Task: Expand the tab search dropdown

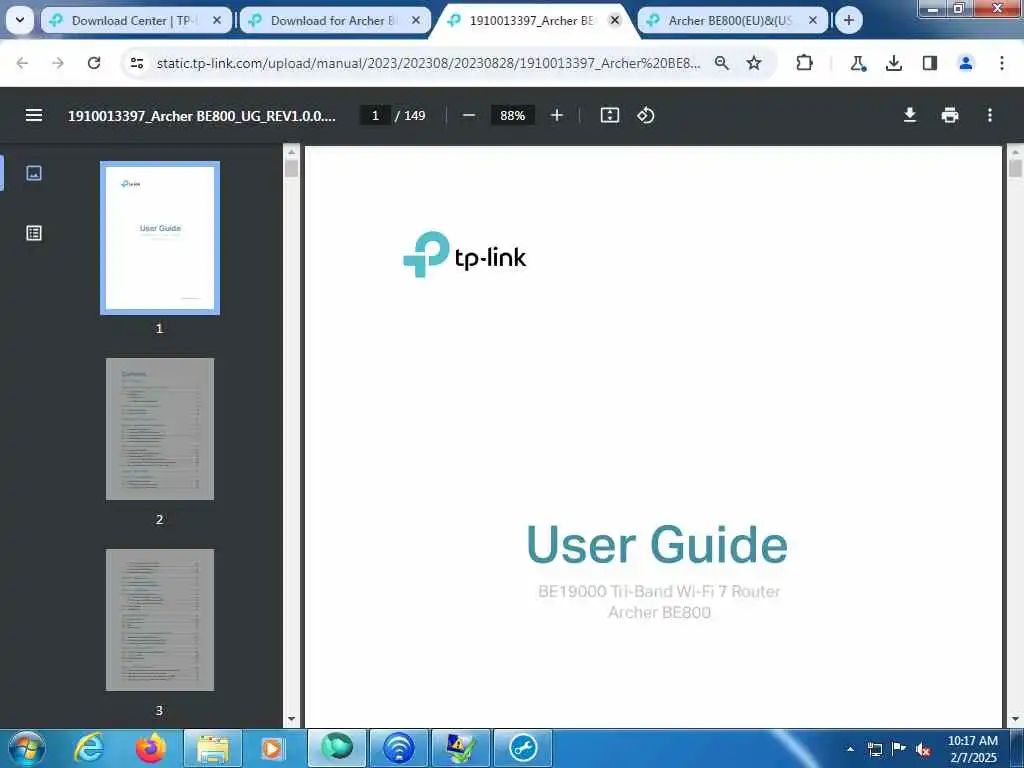Action: tap(20, 20)
